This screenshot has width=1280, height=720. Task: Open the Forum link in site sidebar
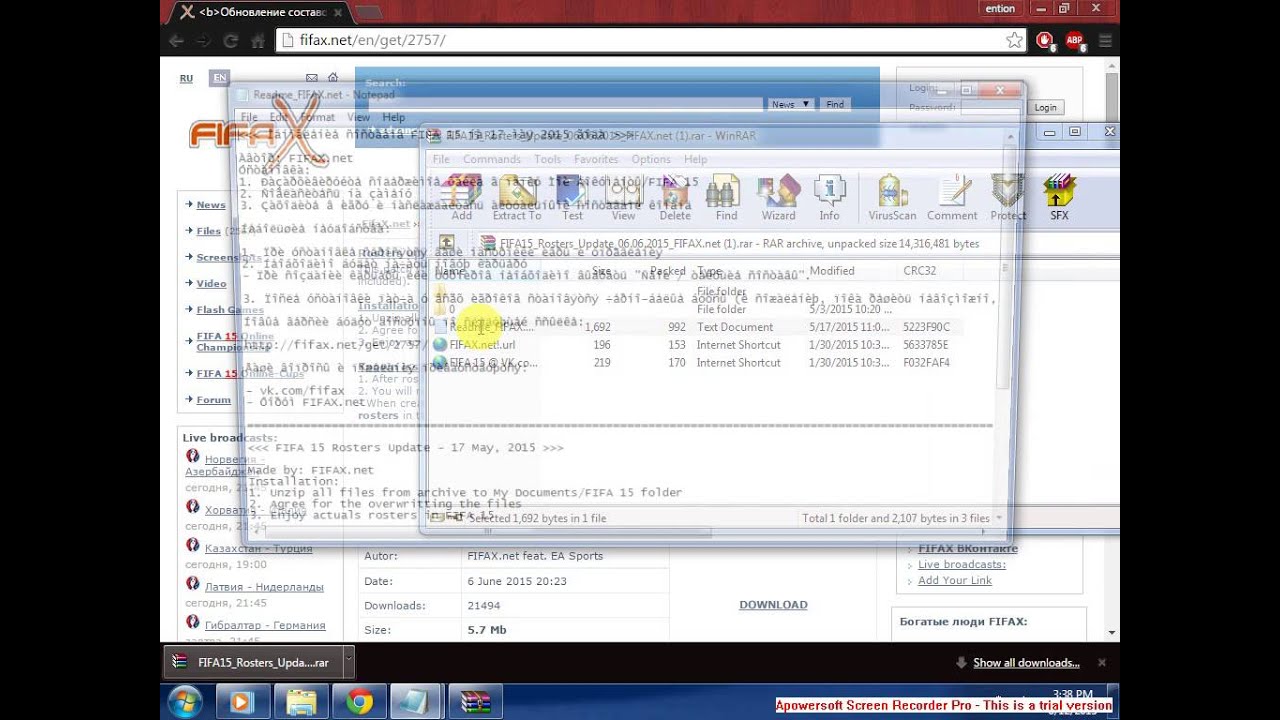(213, 400)
